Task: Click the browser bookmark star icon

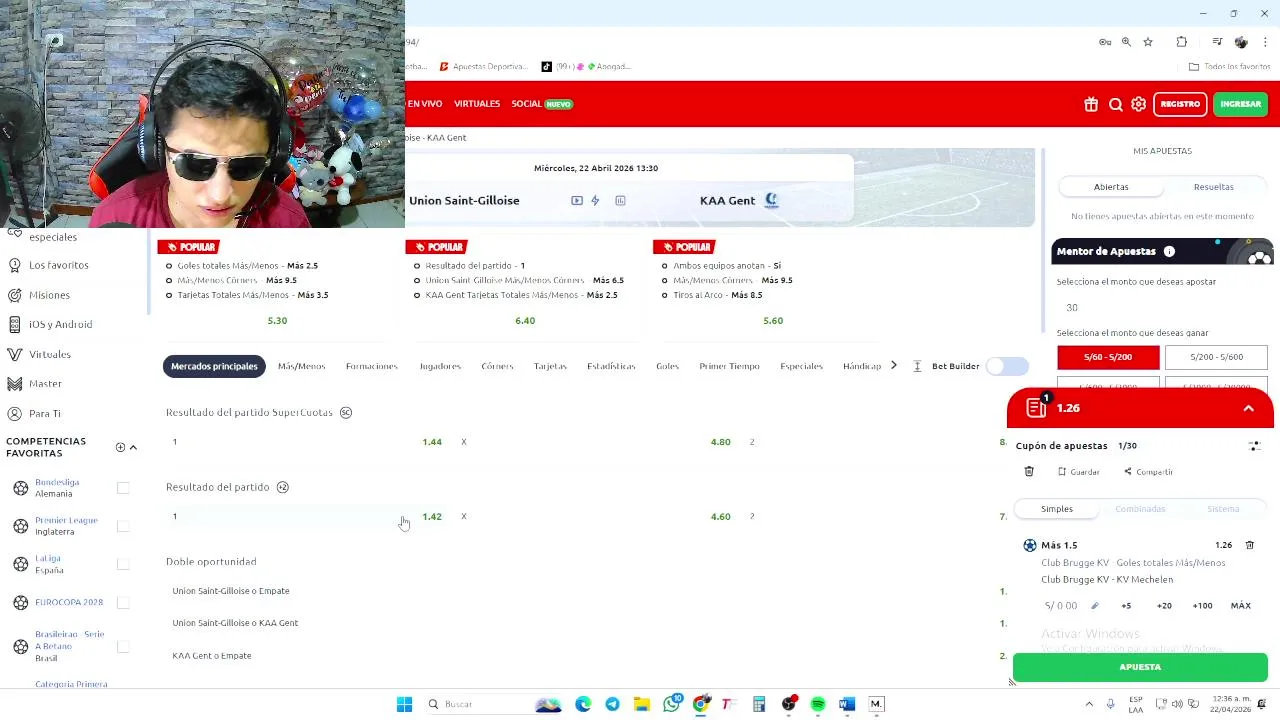Action: coord(1148,42)
